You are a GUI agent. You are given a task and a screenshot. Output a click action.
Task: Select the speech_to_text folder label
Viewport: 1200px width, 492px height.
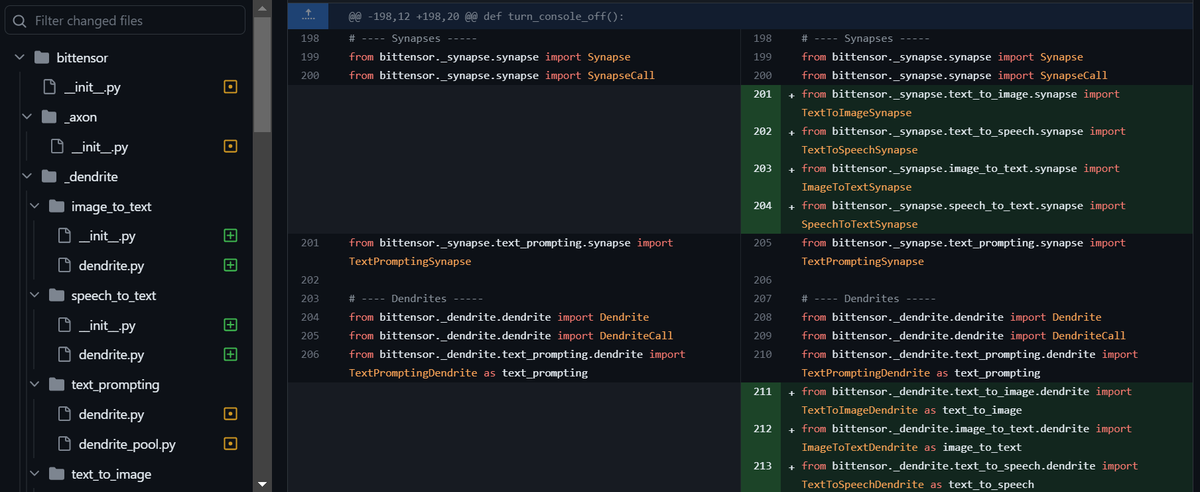coord(114,296)
